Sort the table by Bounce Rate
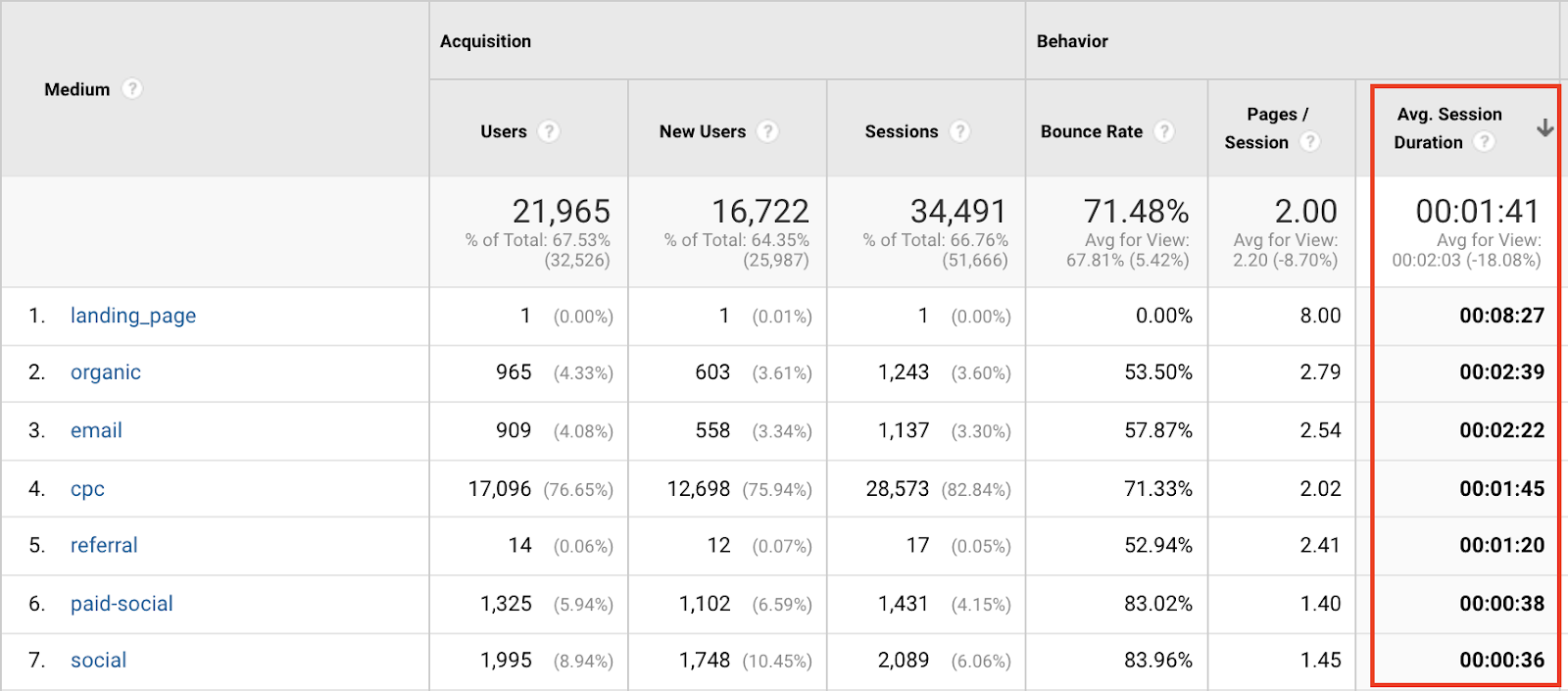Image resolution: width=1568 pixels, height=691 pixels. (1091, 130)
